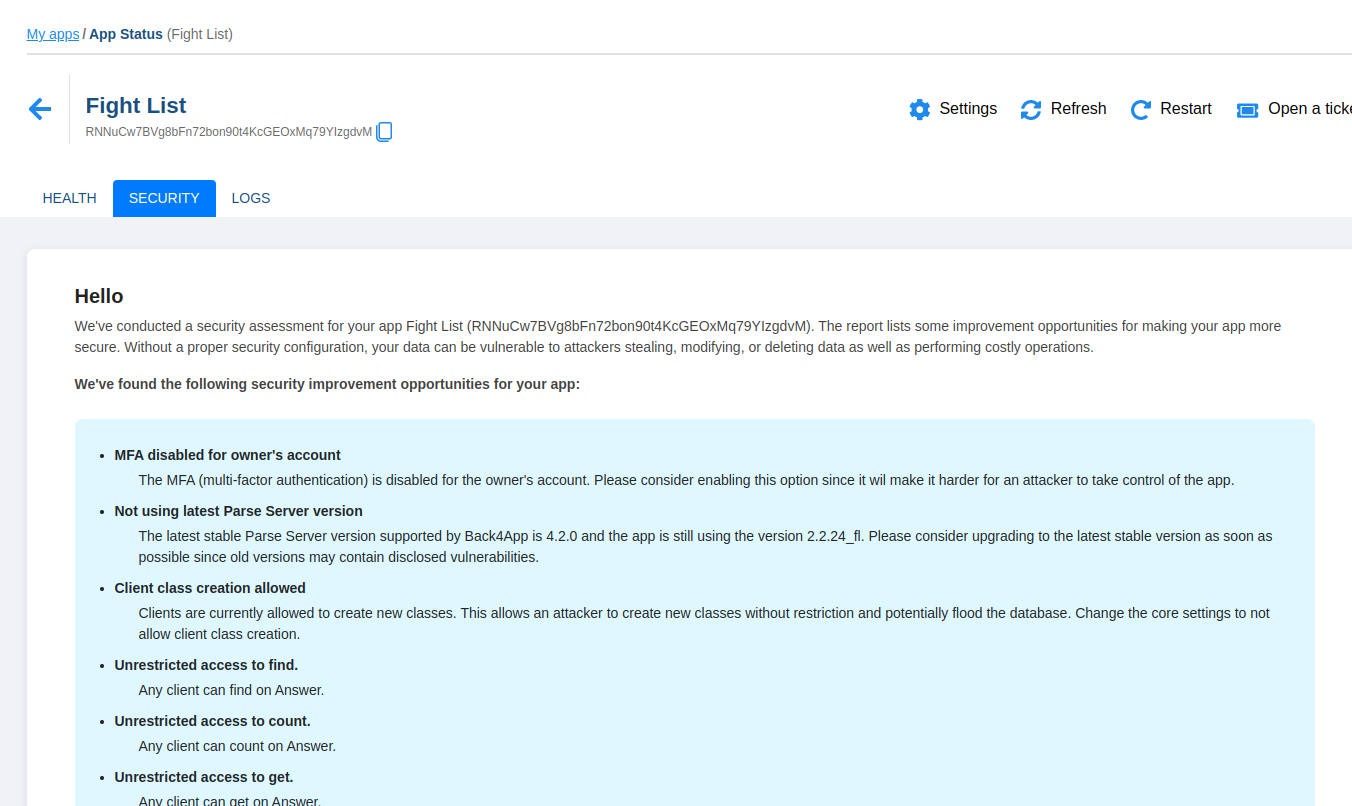1352x806 pixels.
Task: Click the Refresh circular arrows icon
Action: click(1031, 109)
